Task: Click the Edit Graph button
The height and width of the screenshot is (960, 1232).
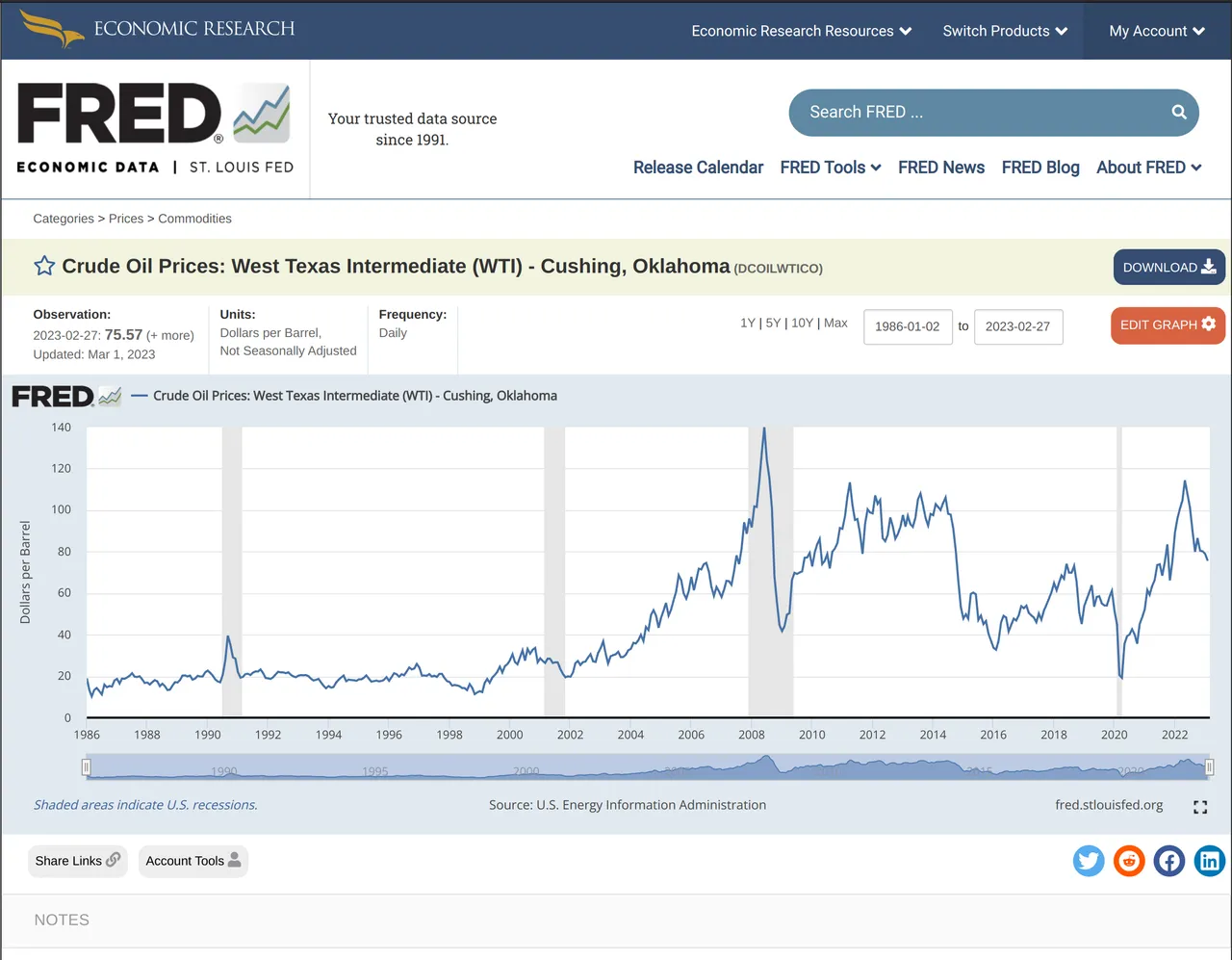Action: [1168, 325]
